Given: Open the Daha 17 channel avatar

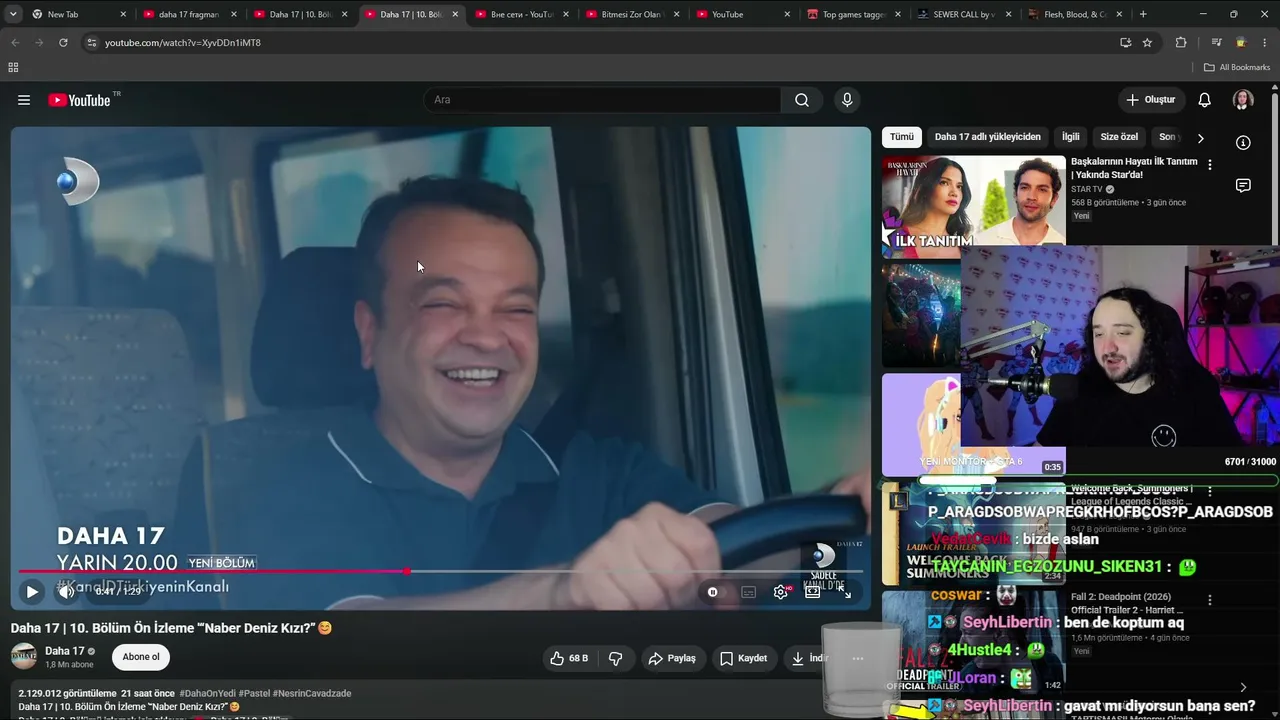Looking at the screenshot, I should click(x=24, y=657).
